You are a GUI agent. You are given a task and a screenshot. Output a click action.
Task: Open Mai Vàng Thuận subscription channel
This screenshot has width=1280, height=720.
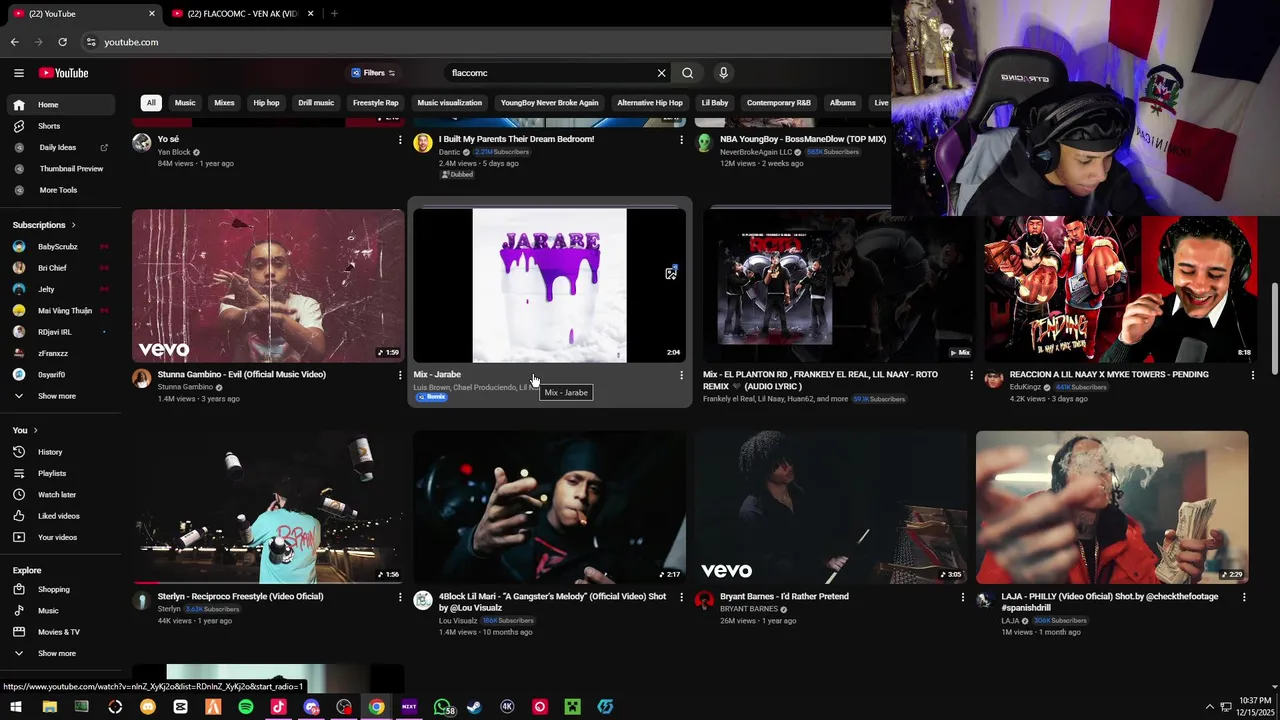point(60,311)
